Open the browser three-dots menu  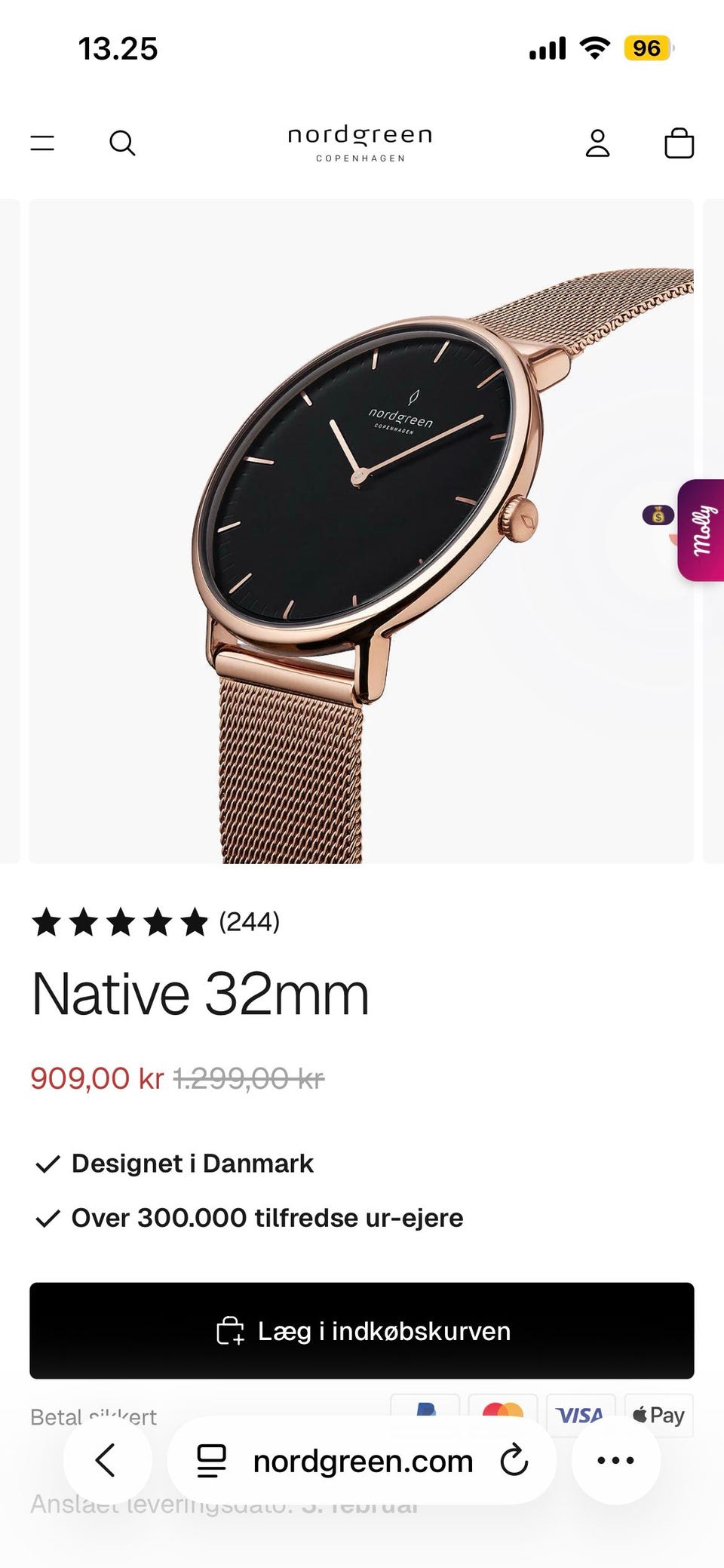point(615,1460)
